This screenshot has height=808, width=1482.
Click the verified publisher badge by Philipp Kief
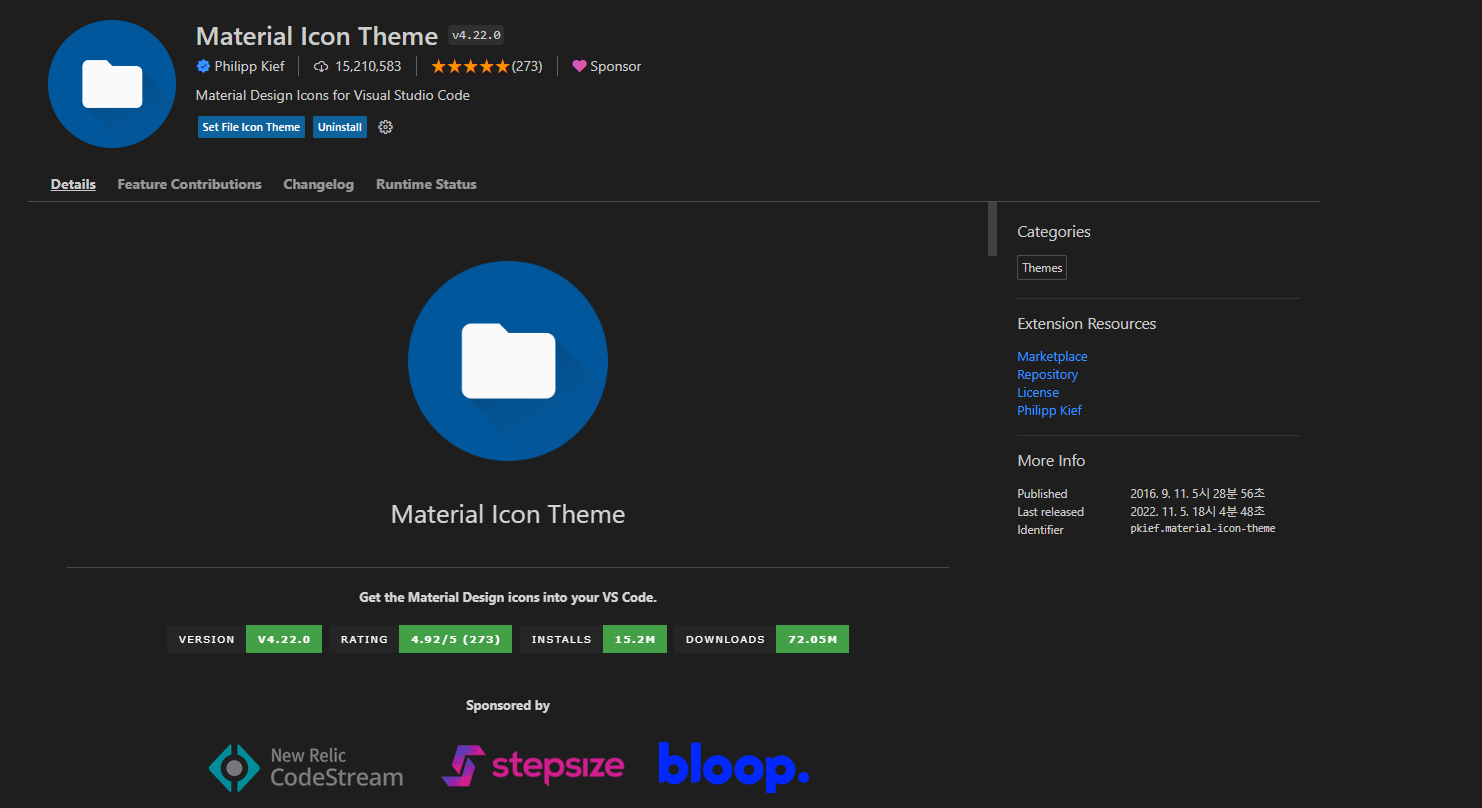(203, 66)
